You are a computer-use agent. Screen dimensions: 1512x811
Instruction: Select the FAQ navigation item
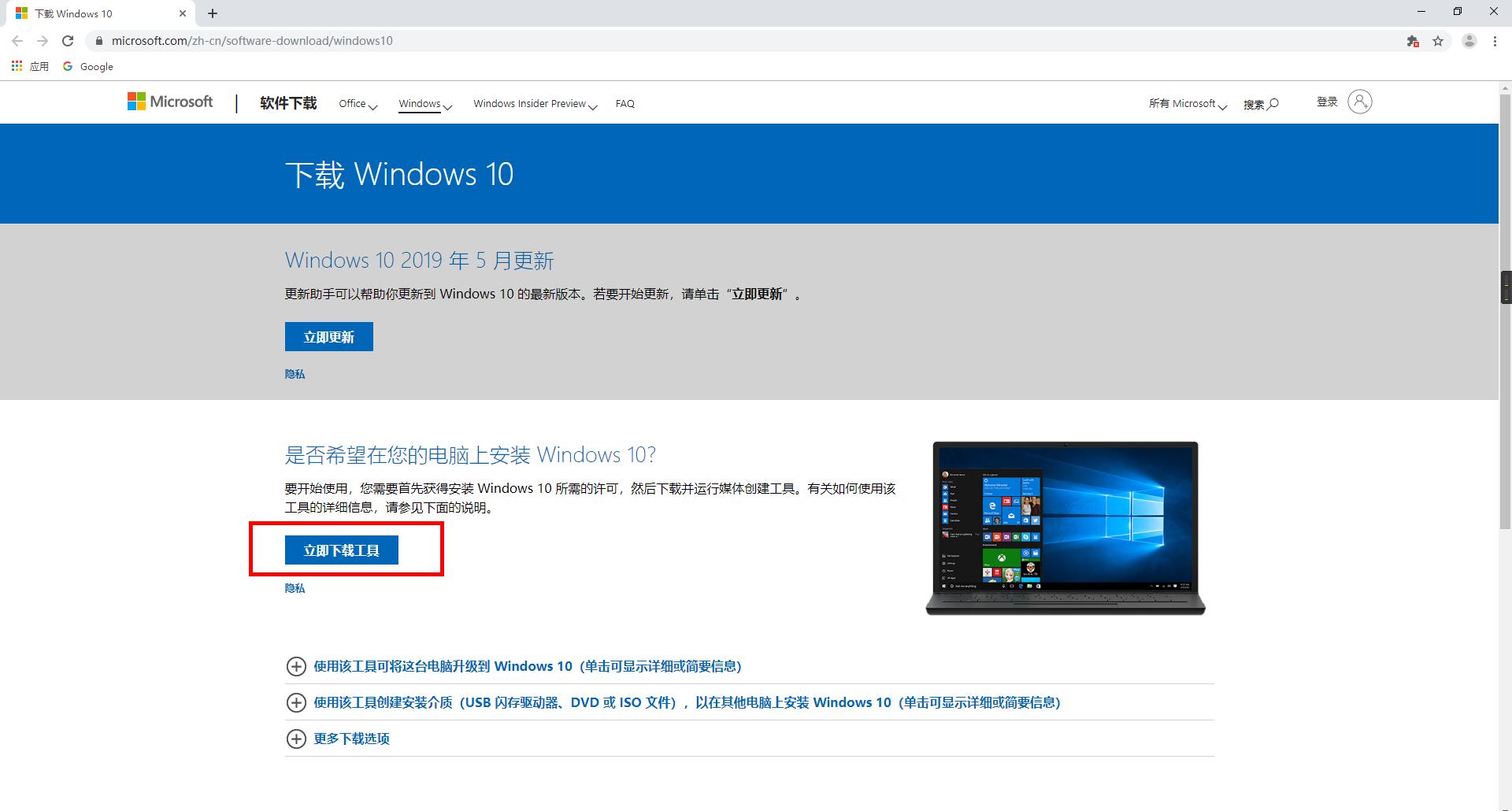tap(624, 103)
